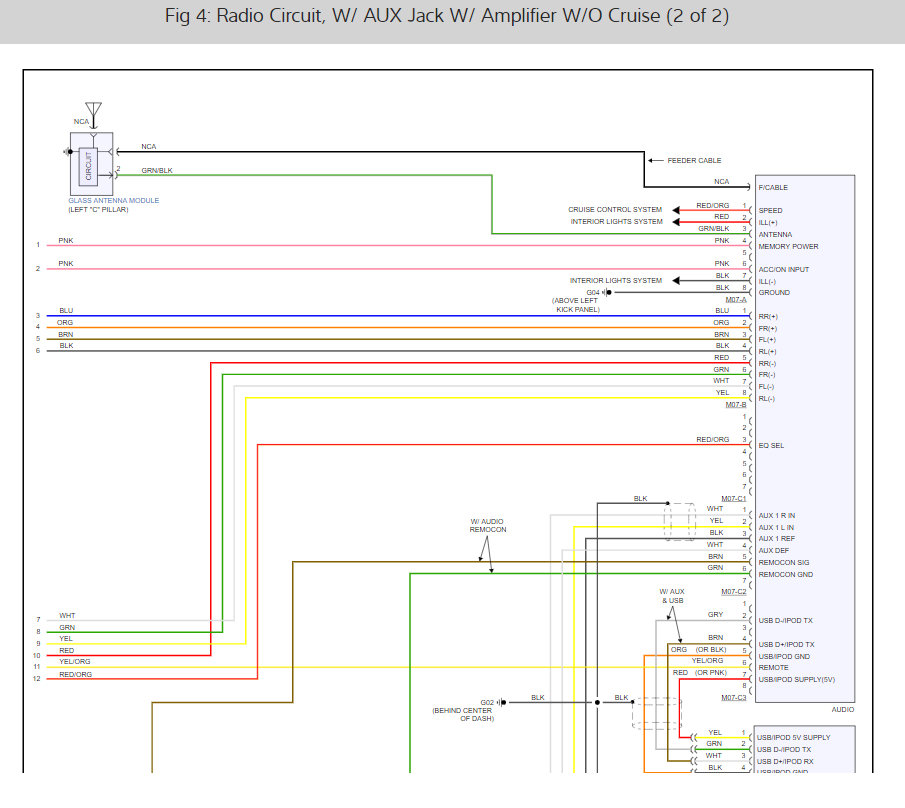Click the 'USB D+/IPOD RX' label

pyautogui.click(x=785, y=762)
